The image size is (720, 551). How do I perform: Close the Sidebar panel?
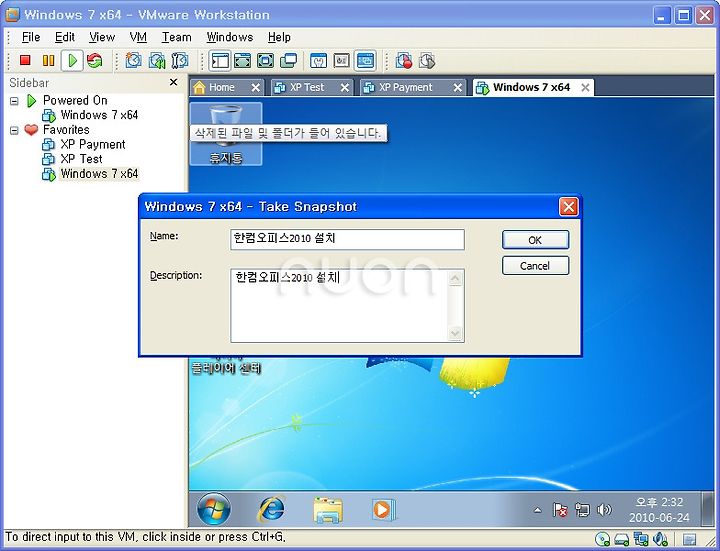tap(173, 82)
